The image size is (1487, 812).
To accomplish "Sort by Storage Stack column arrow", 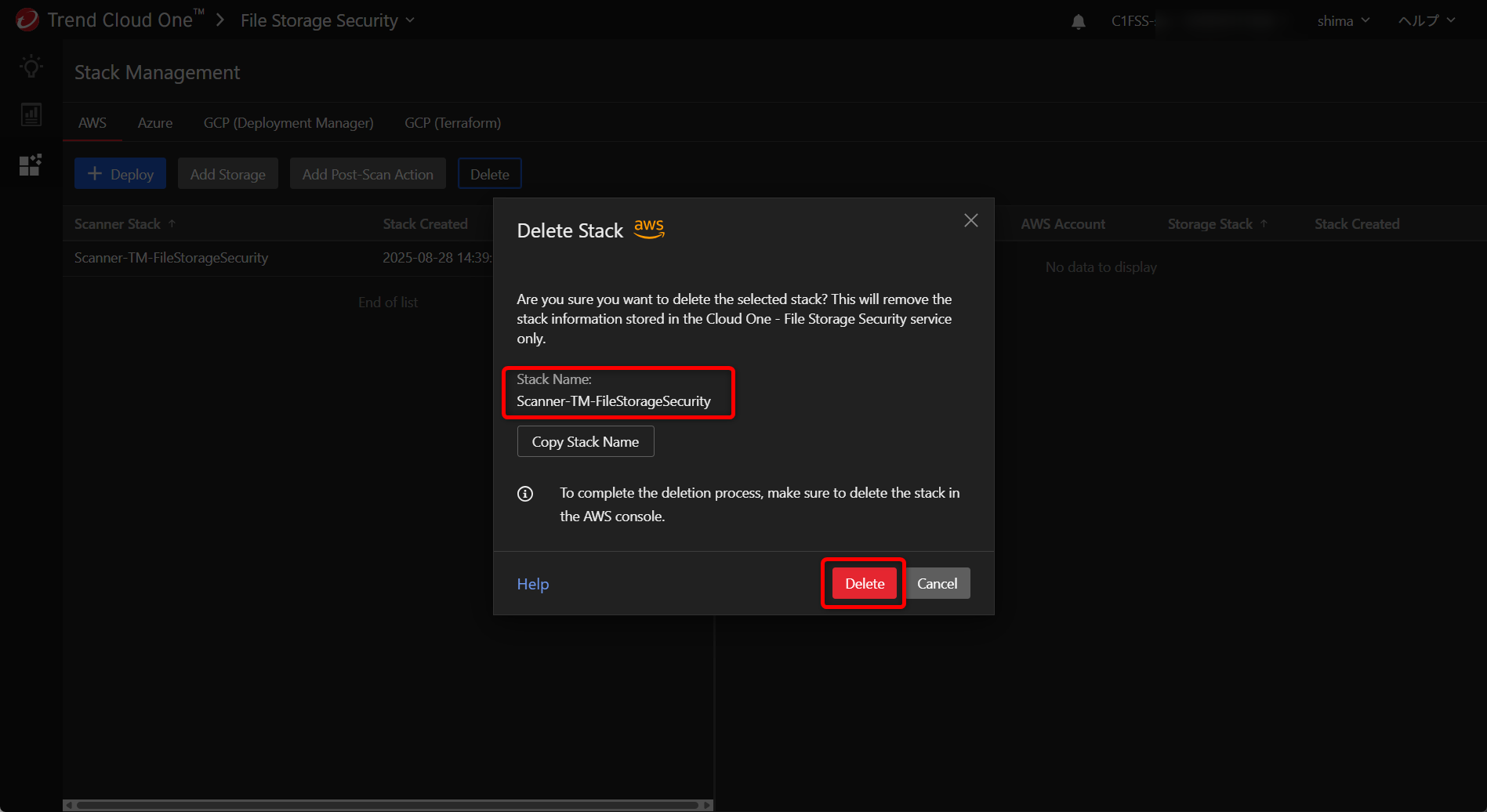I will point(1264,224).
